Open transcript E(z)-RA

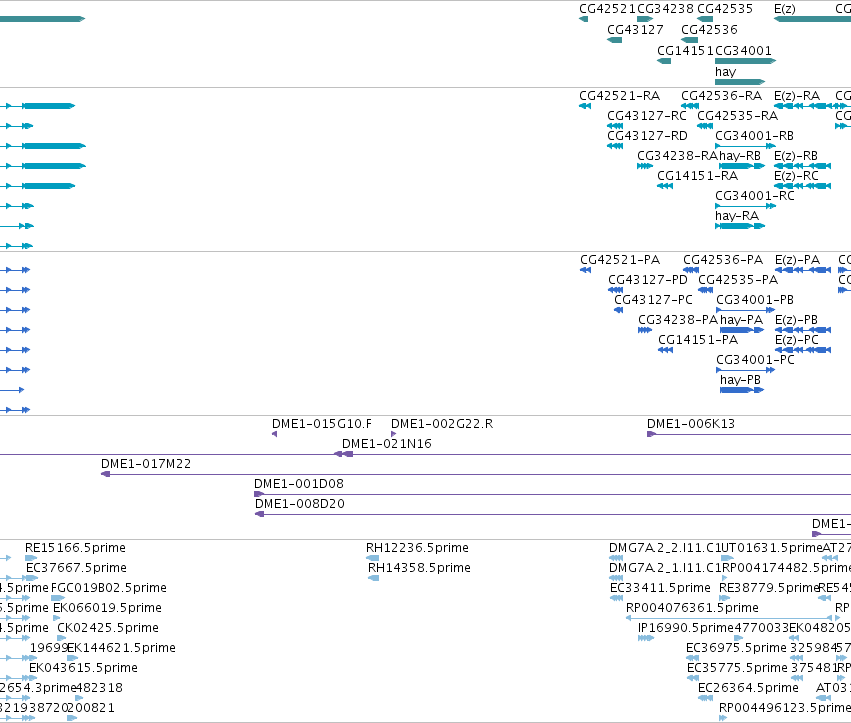tap(797, 96)
